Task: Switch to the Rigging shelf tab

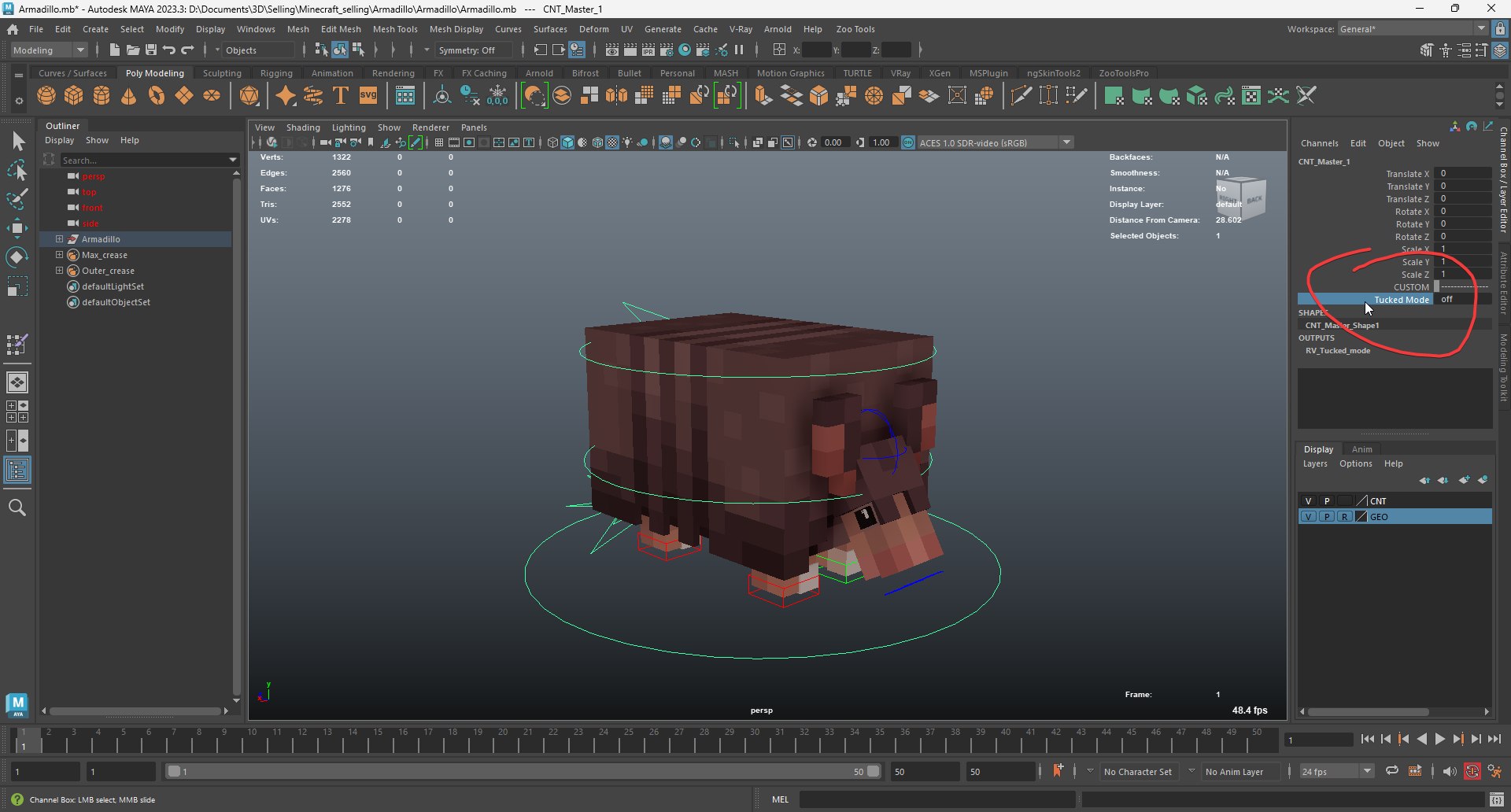Action: 276,73
